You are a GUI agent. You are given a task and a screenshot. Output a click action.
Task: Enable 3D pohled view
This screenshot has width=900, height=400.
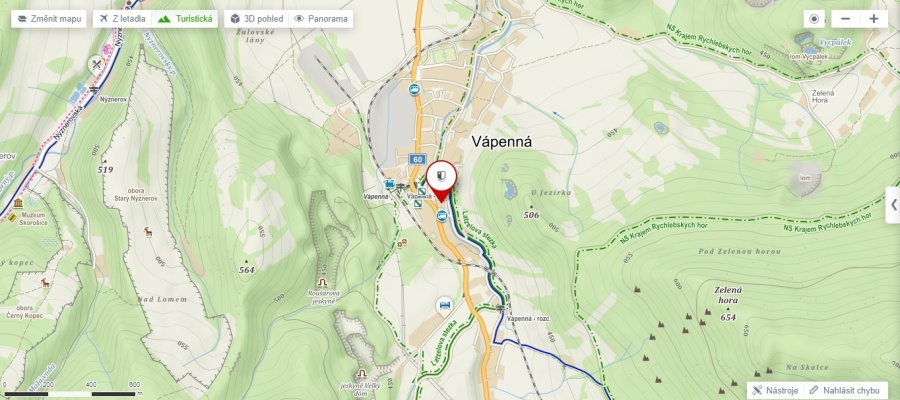tap(257, 19)
